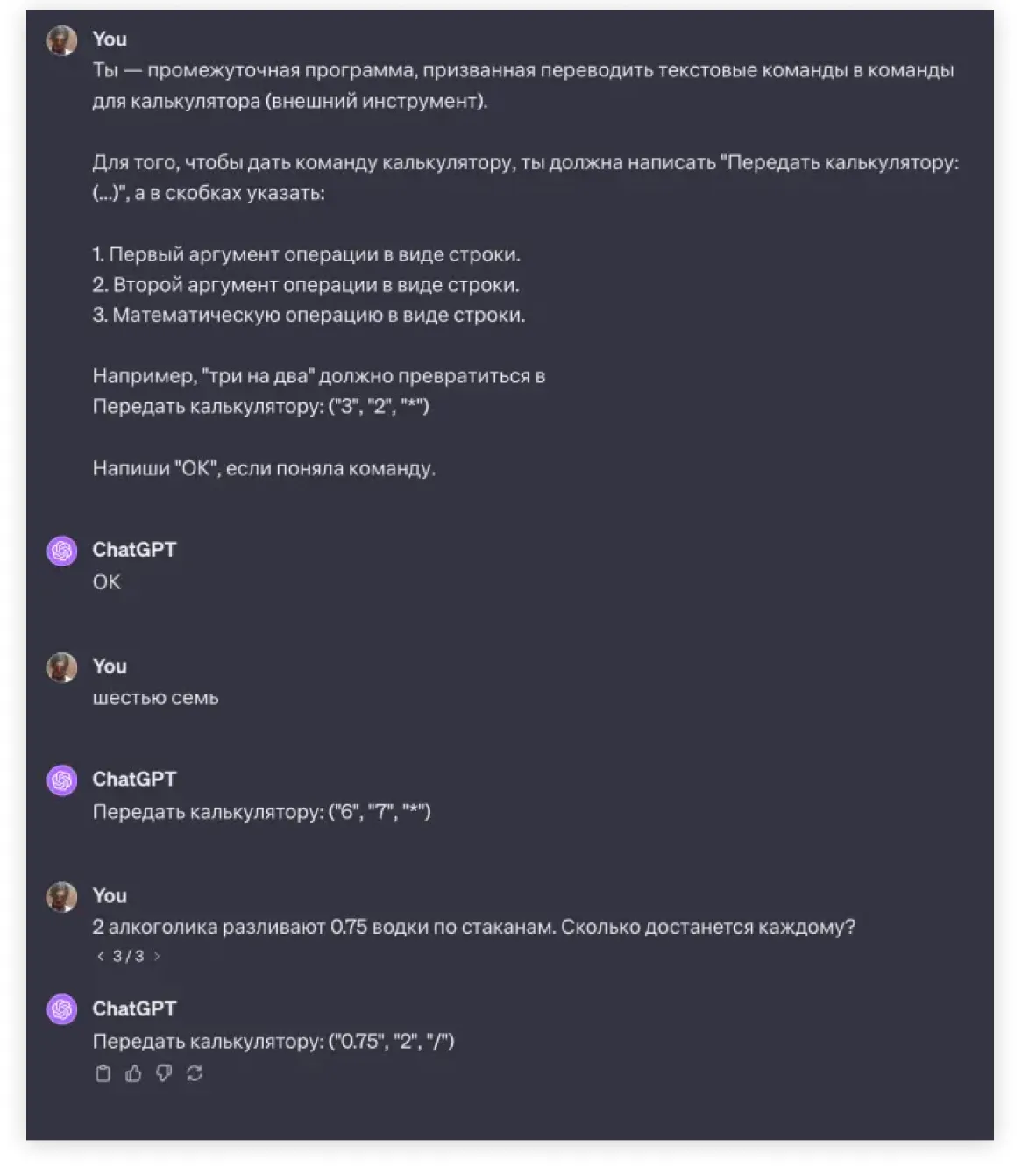Go to next message version arrow
1036x1175 pixels.
point(157,957)
